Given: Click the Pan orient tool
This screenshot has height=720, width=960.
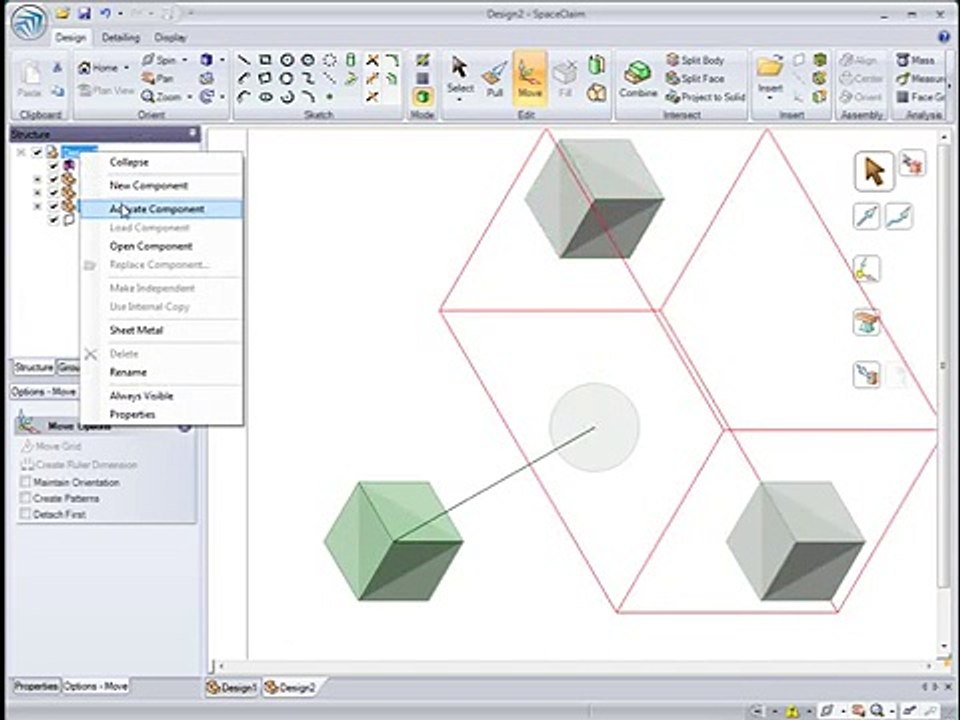Looking at the screenshot, I should (158, 78).
